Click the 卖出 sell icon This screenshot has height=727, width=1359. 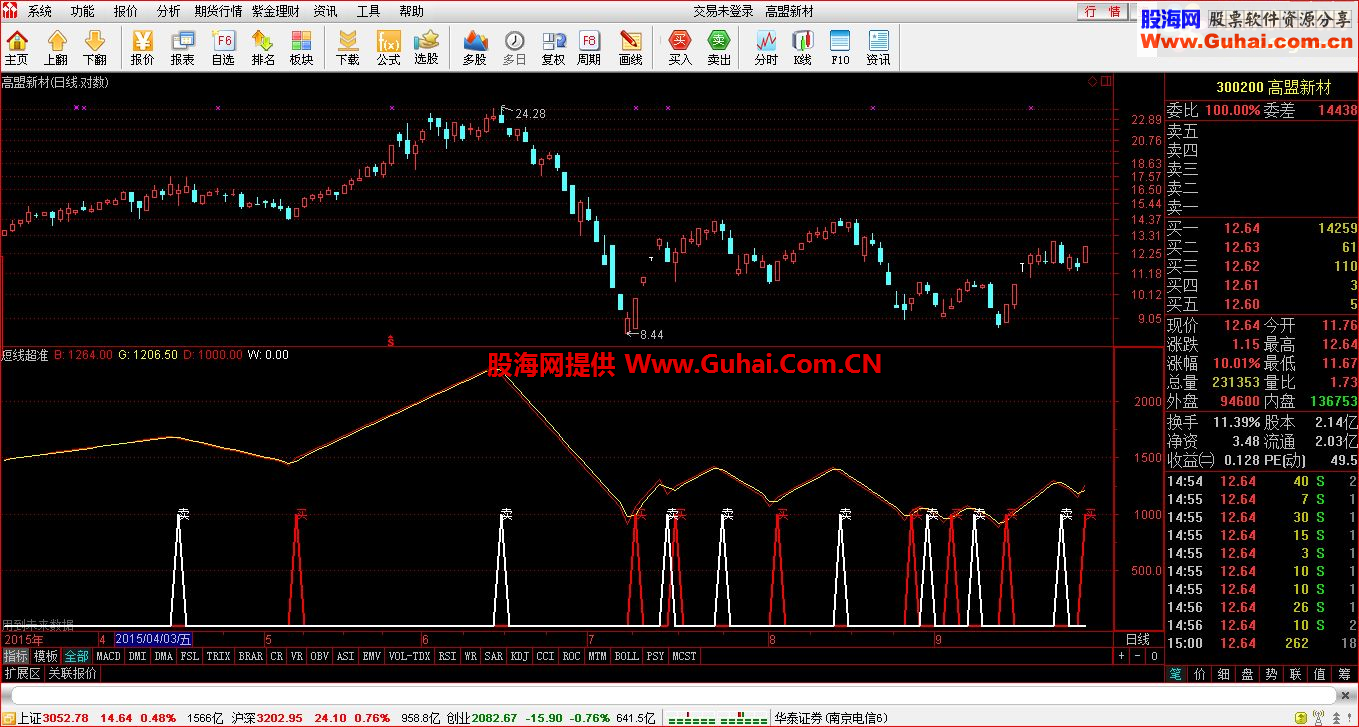pyautogui.click(x=719, y=47)
